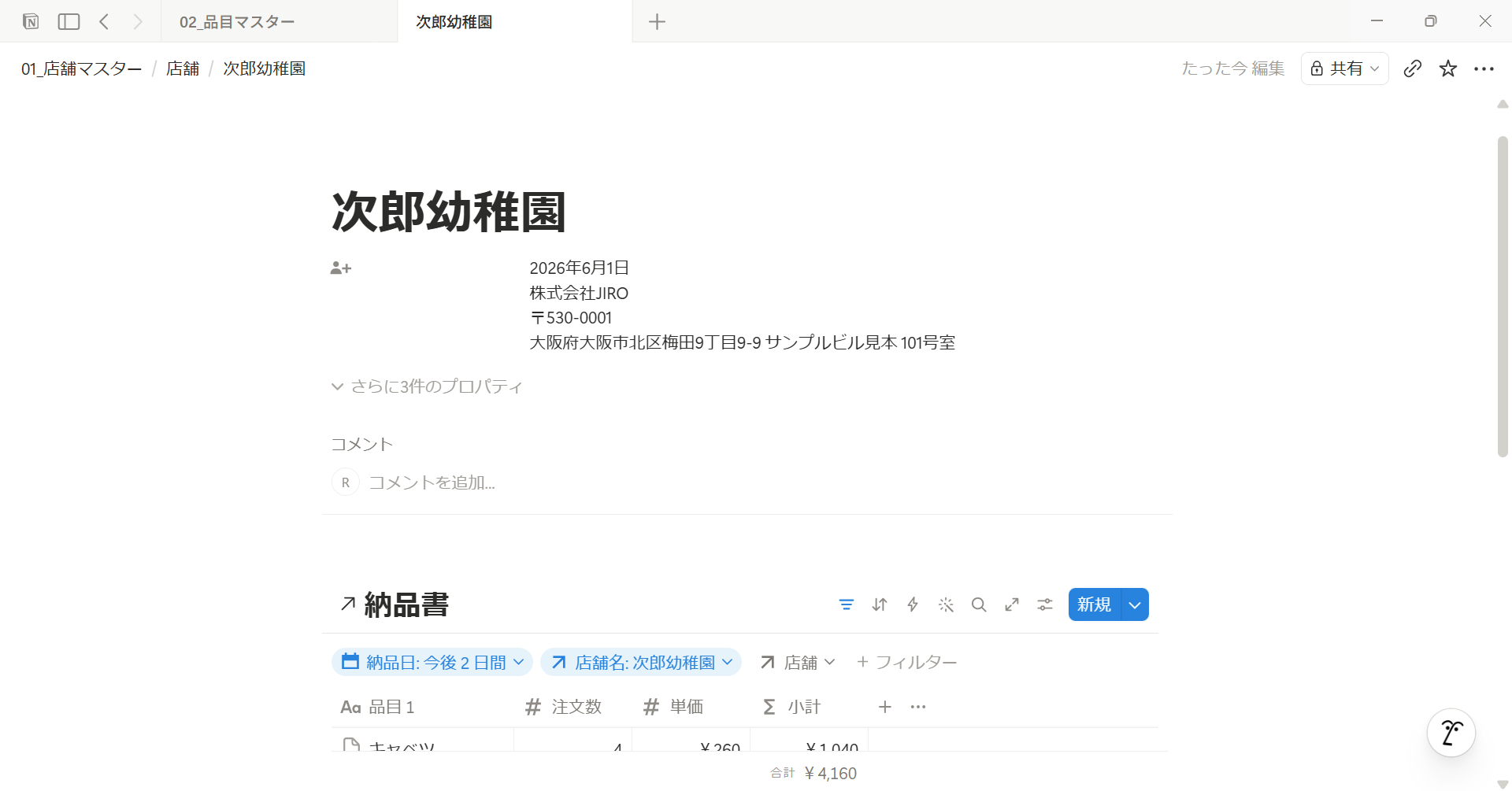Open the 共有 share dropdown

pos(1344,68)
